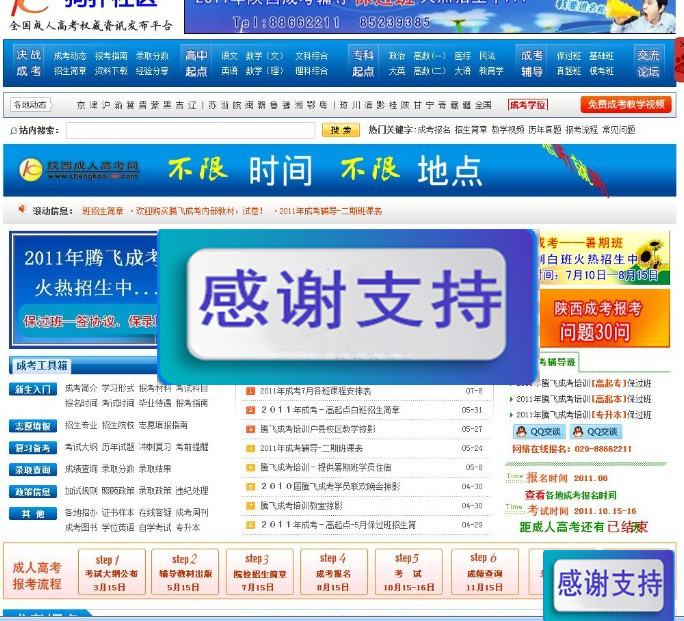Click the 复习备考 blue label
The image size is (684, 621).
(33, 448)
